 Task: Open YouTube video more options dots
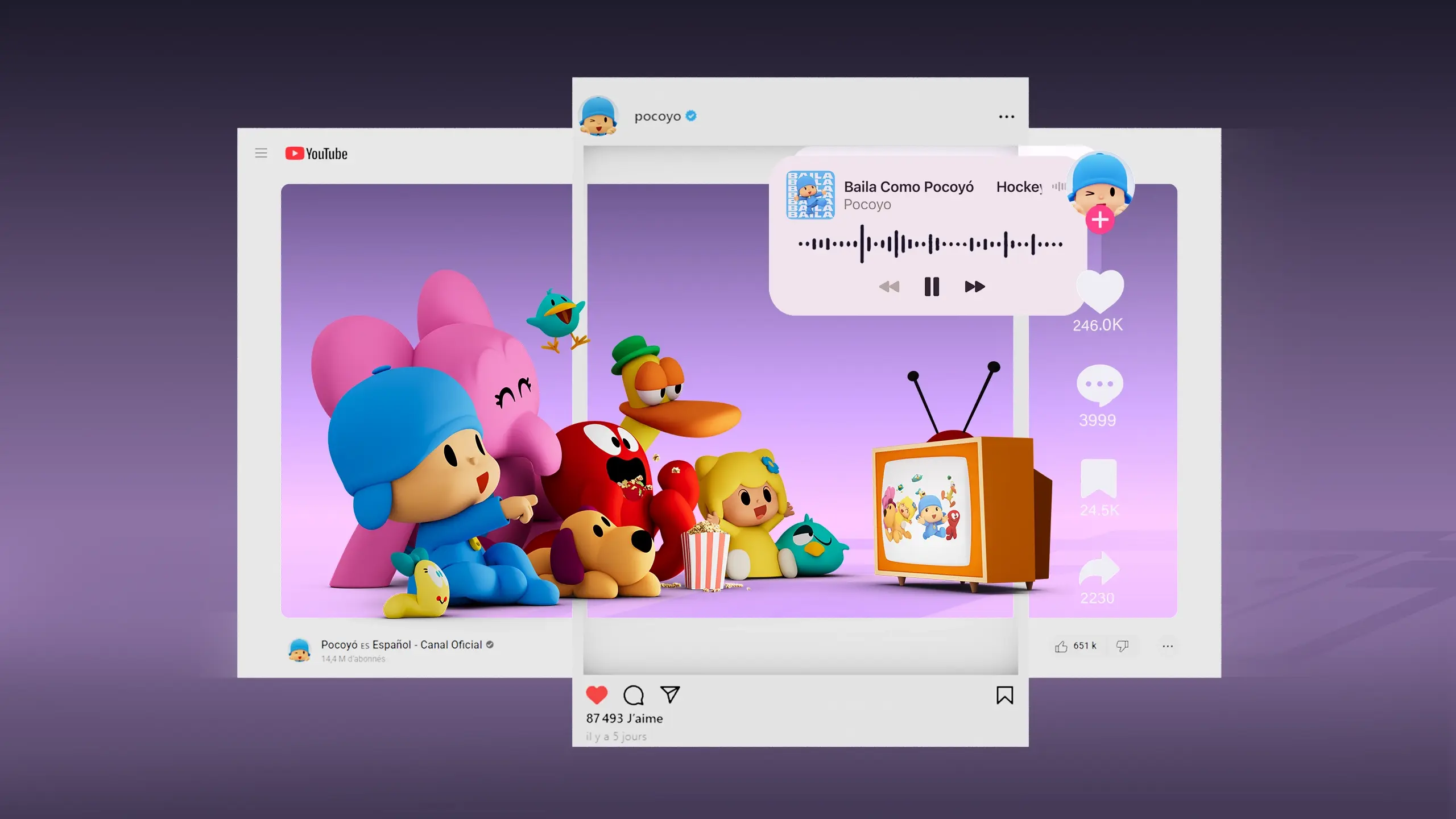point(1168,646)
